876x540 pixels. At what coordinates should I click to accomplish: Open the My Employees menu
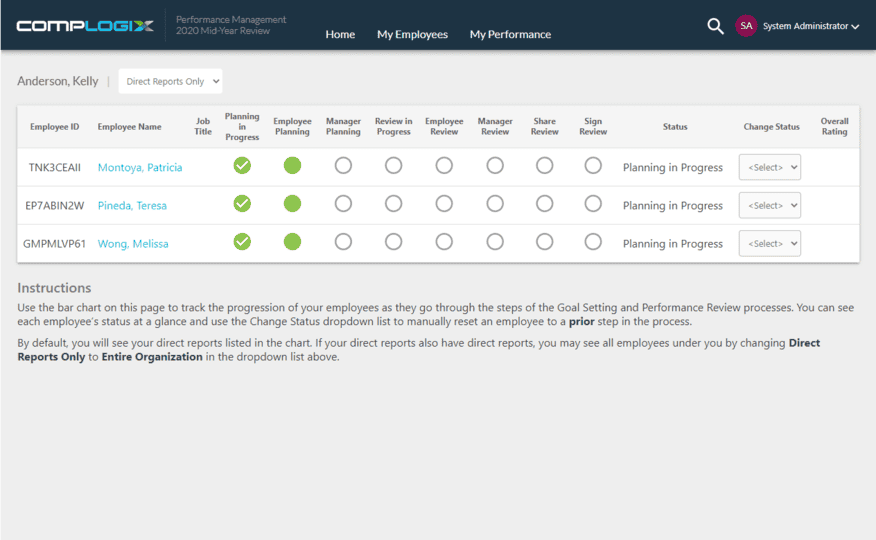click(x=412, y=35)
